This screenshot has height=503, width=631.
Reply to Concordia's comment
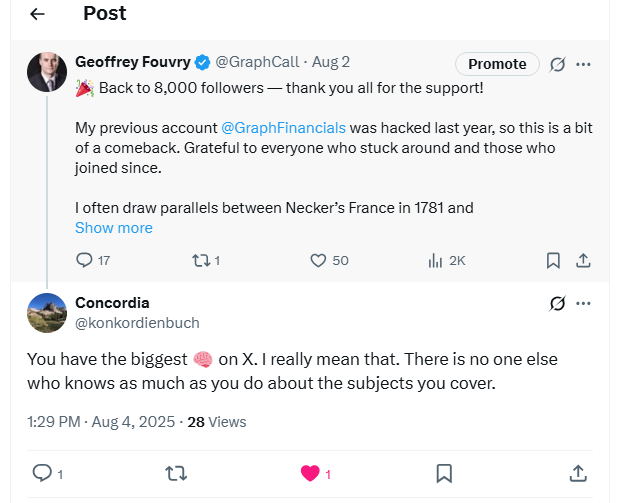click(42, 473)
